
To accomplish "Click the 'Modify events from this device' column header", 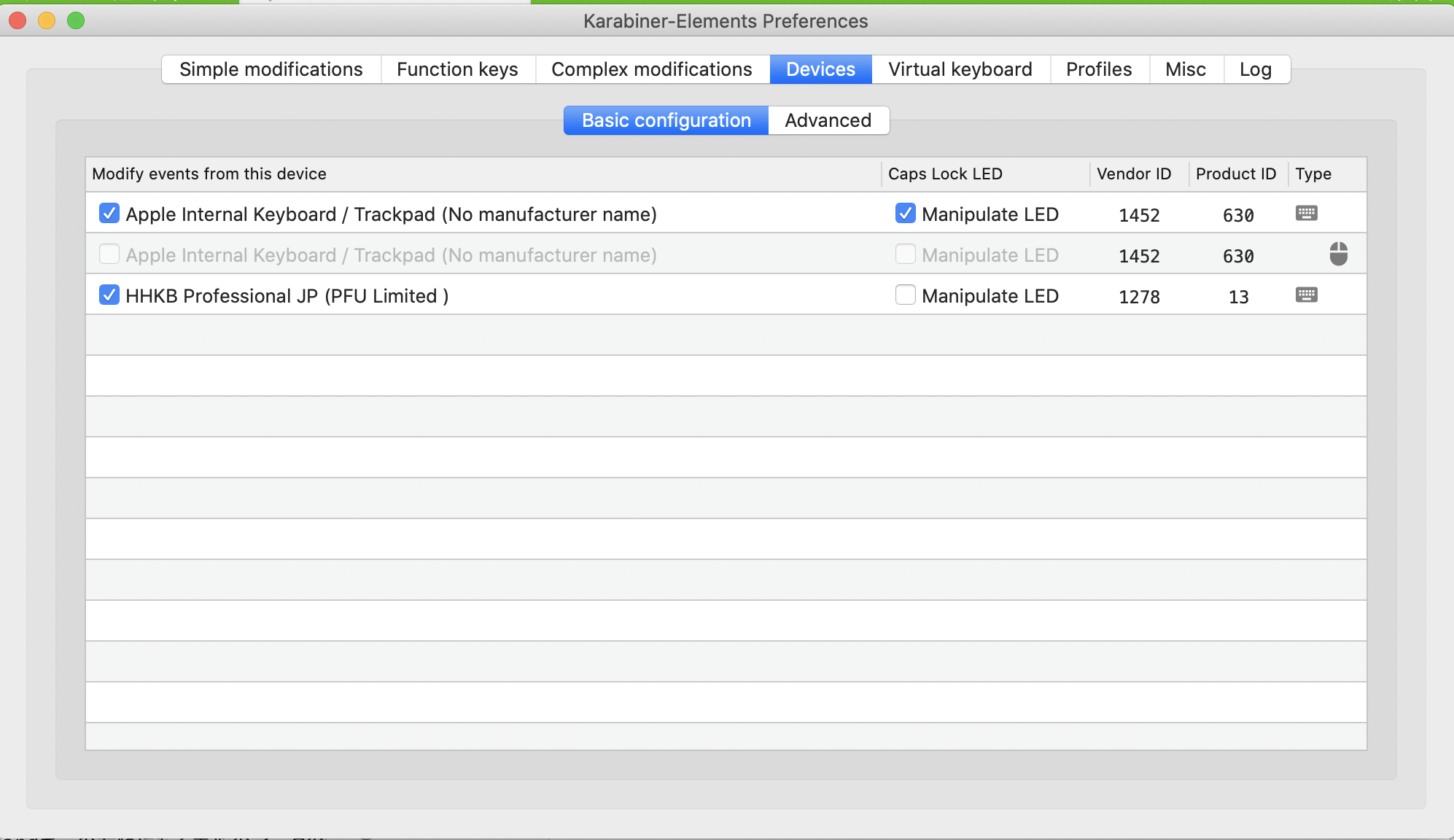I will 483,174.
